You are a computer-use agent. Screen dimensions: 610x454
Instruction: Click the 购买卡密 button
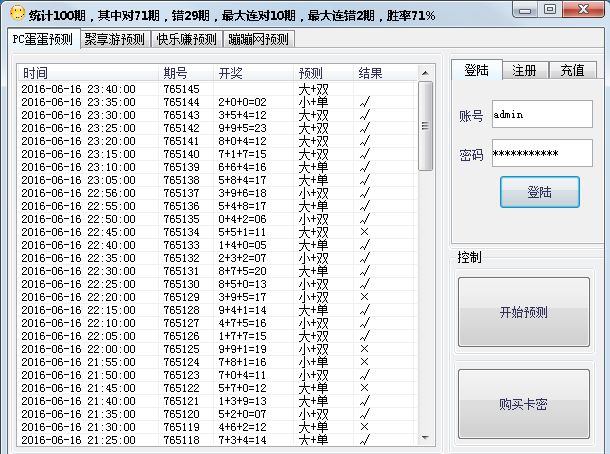[x=524, y=404]
